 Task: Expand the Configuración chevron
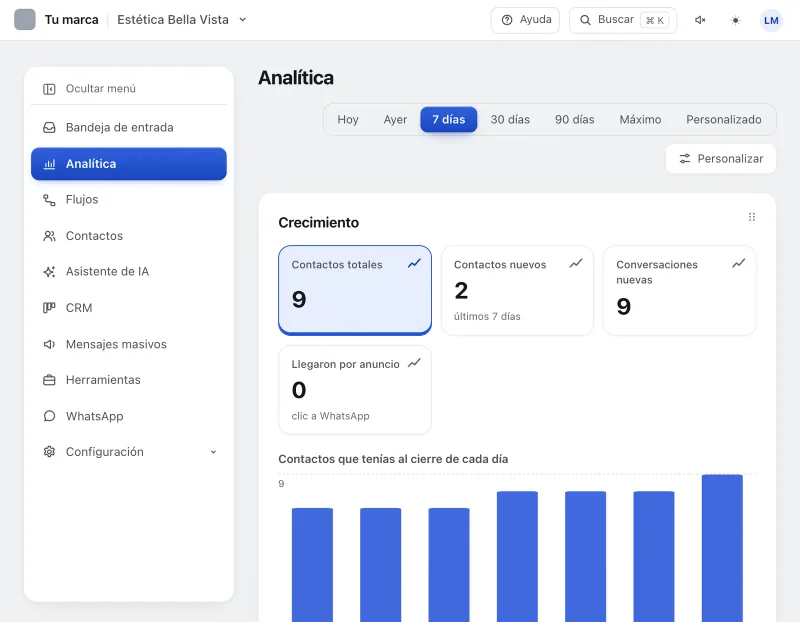213,452
